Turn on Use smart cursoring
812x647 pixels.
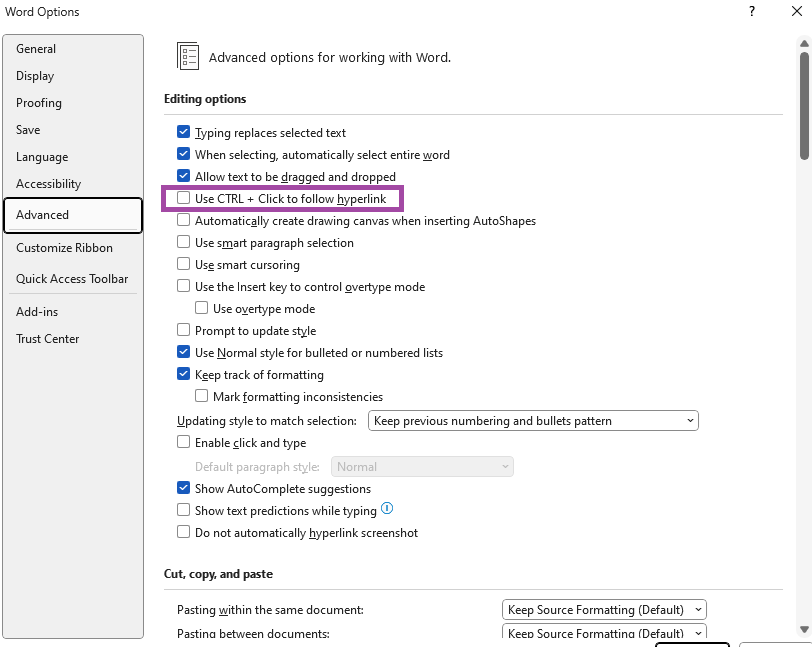pos(183,264)
